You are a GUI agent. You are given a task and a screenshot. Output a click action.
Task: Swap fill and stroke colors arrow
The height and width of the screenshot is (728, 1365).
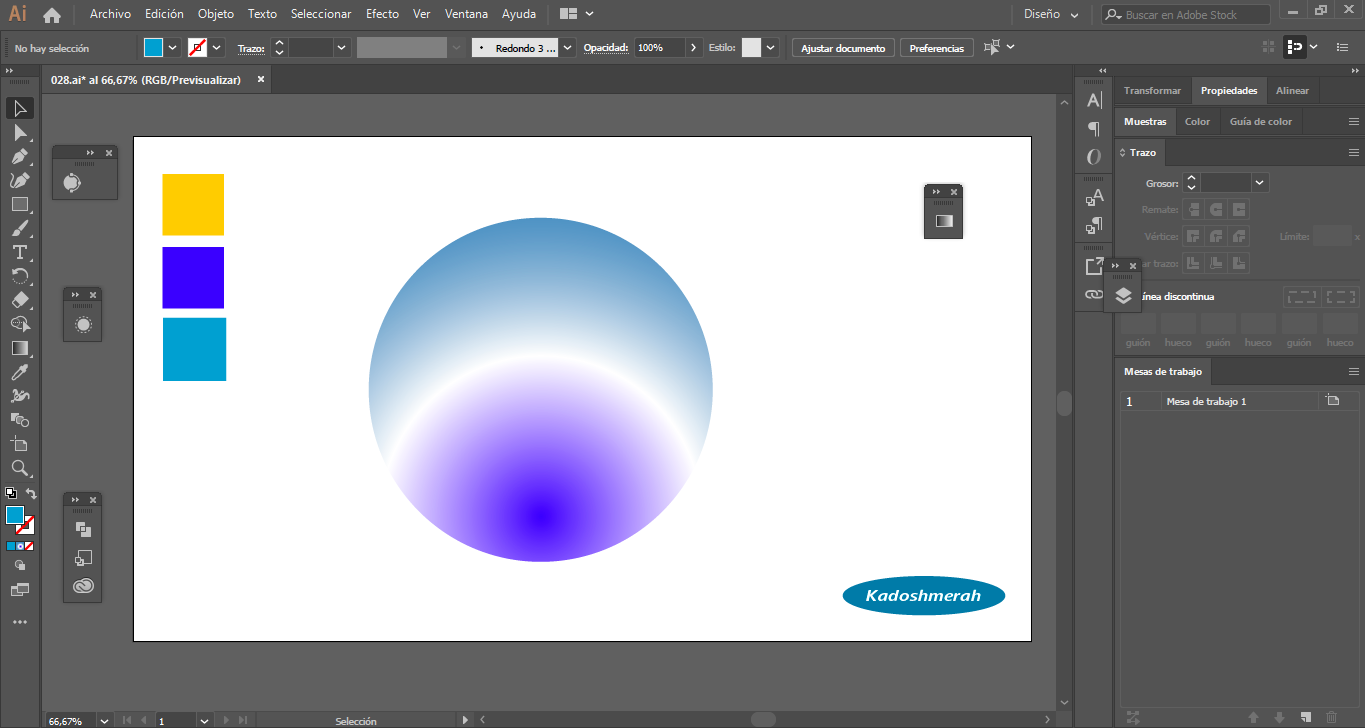click(31, 494)
